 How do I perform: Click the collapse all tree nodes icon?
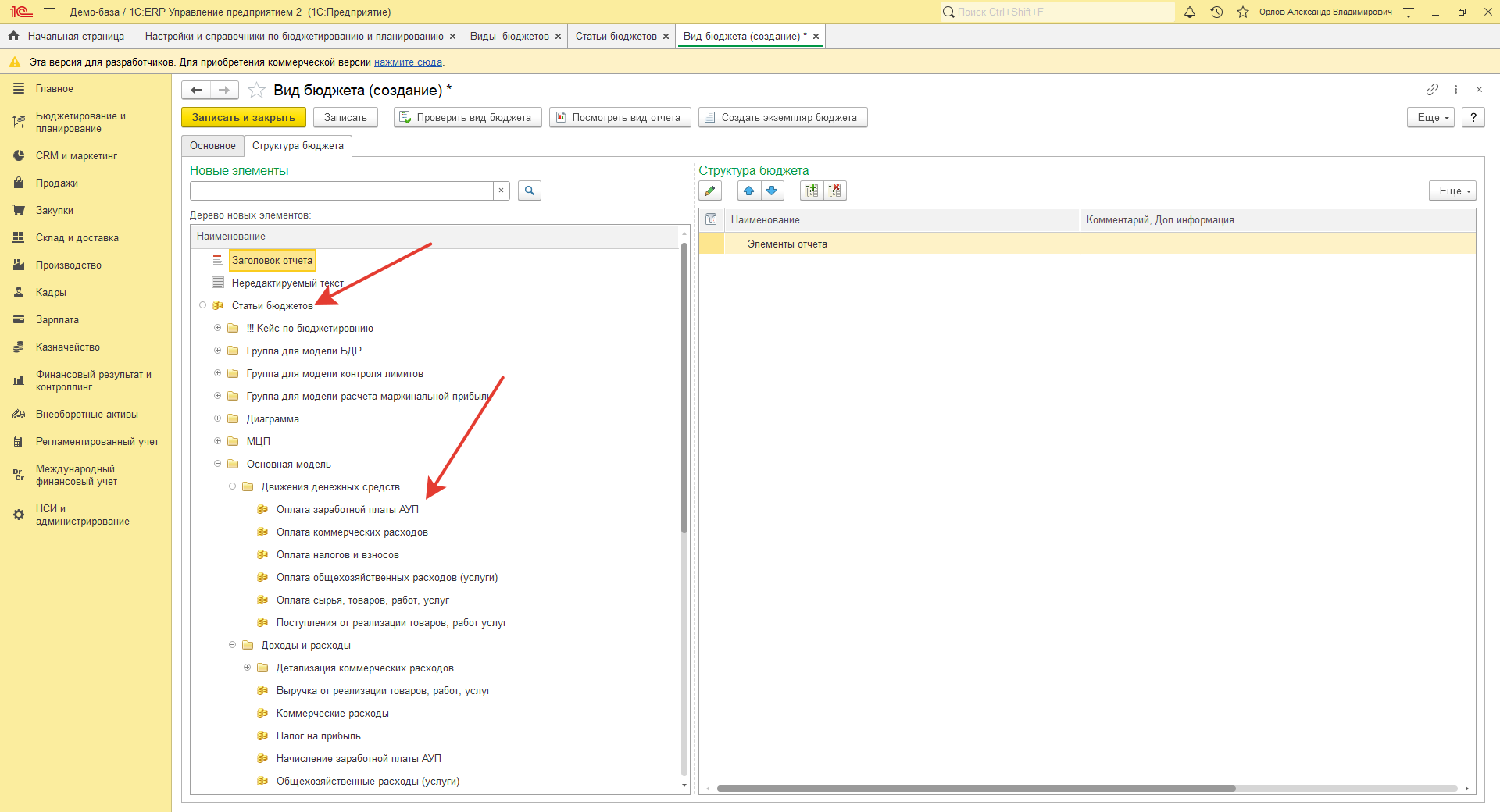pos(835,191)
